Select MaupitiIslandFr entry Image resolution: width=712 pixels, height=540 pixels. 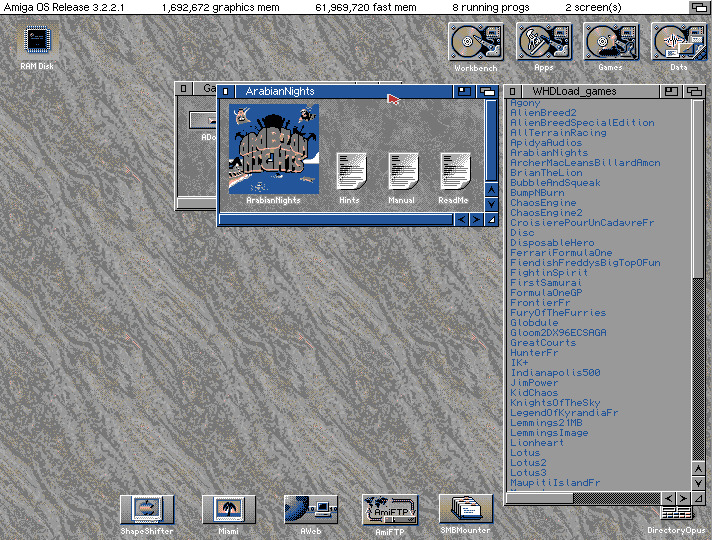555,482
